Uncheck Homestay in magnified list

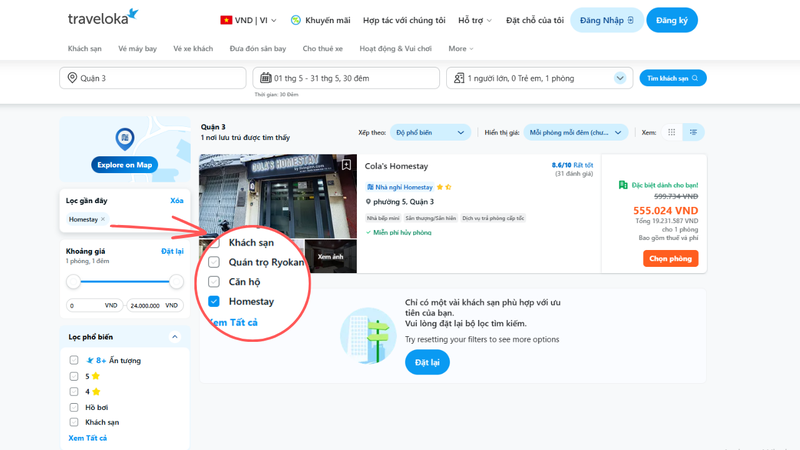tap(214, 301)
